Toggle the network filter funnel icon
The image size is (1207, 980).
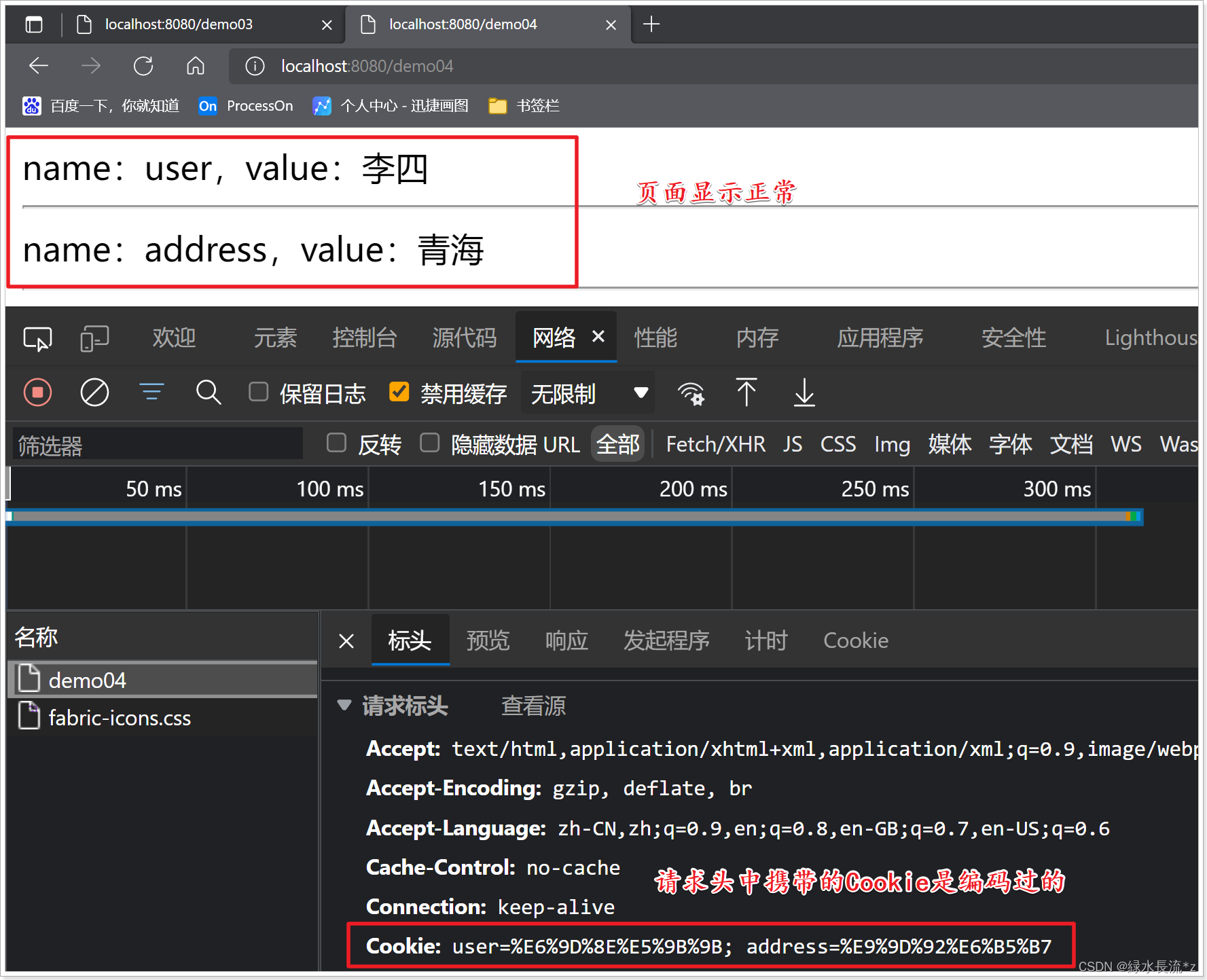pos(151,393)
